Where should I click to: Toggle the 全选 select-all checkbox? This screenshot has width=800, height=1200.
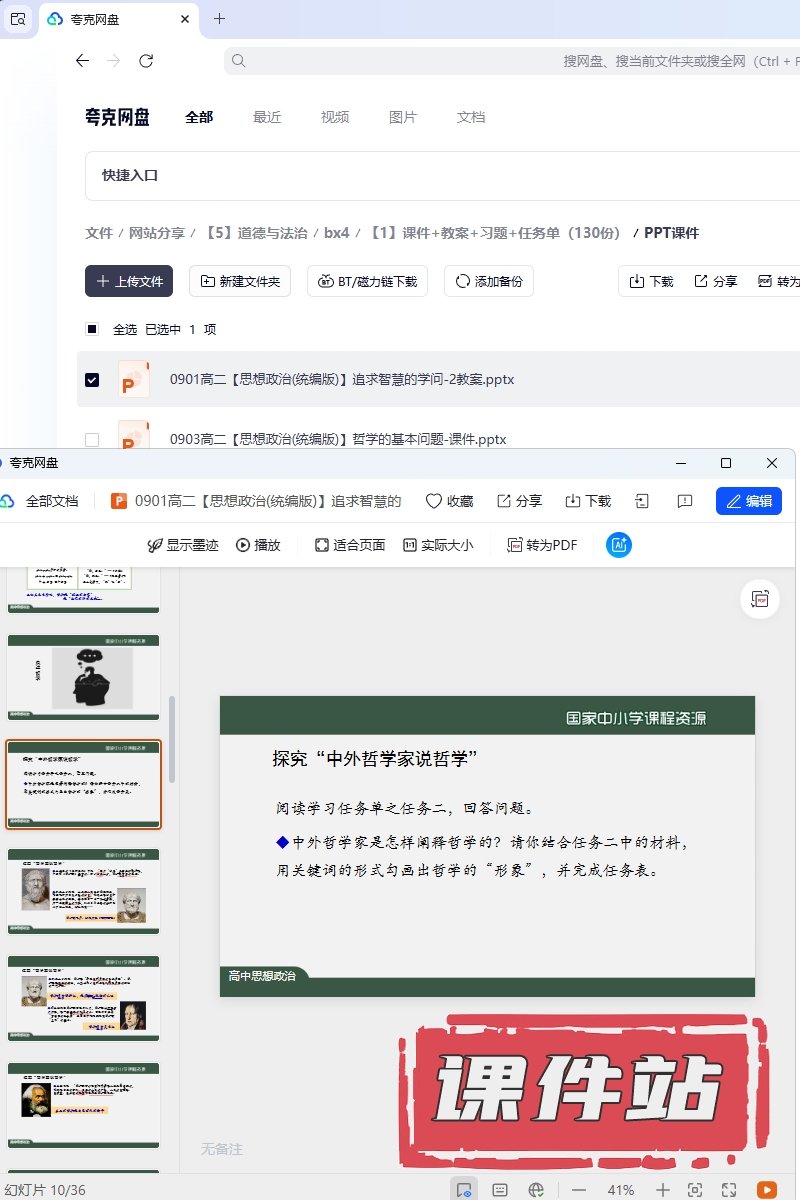92,329
